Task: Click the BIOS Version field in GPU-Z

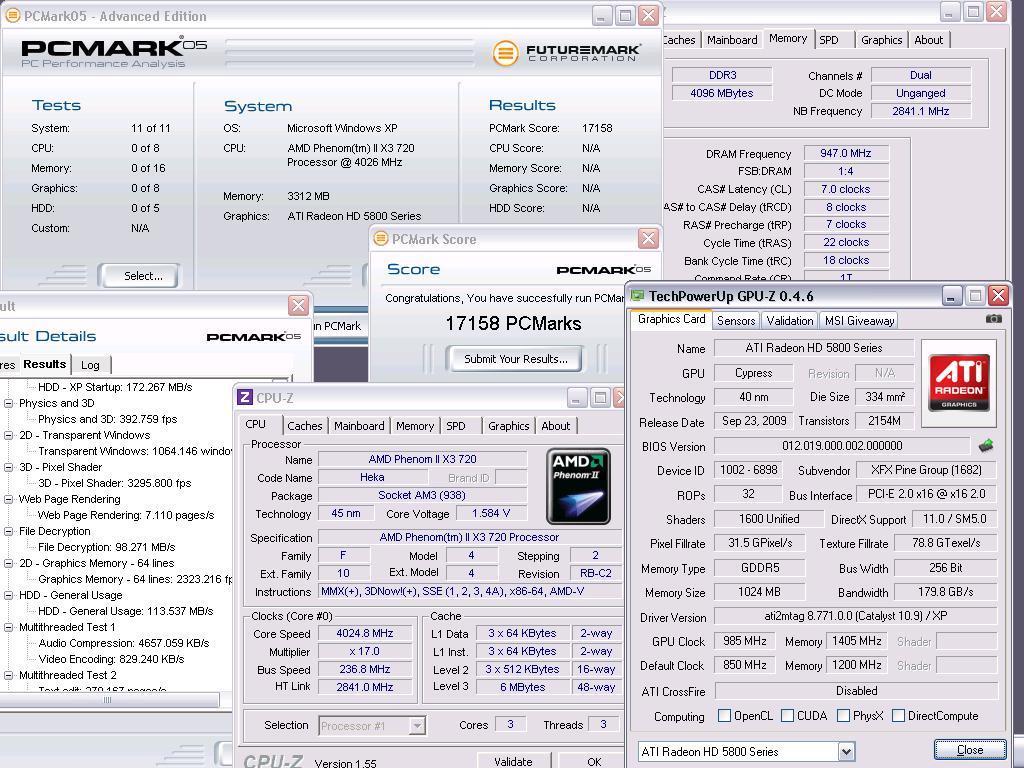Action: point(842,446)
